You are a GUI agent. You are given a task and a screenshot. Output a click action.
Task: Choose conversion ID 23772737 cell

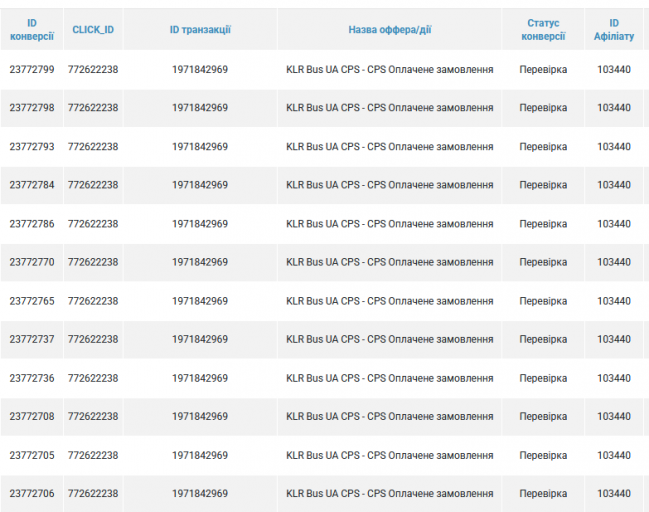(x=32, y=339)
